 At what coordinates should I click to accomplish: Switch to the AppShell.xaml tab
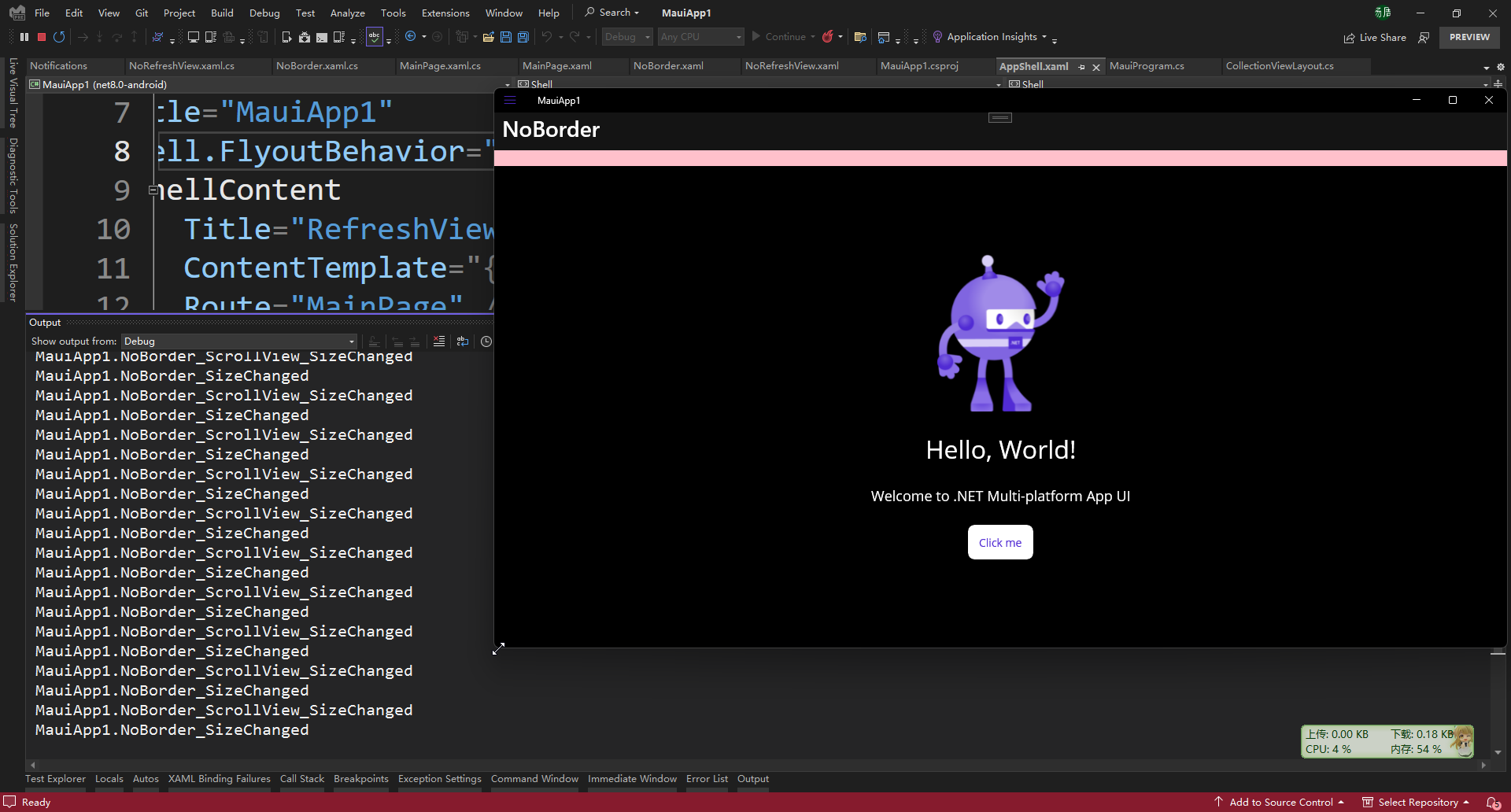point(1033,66)
